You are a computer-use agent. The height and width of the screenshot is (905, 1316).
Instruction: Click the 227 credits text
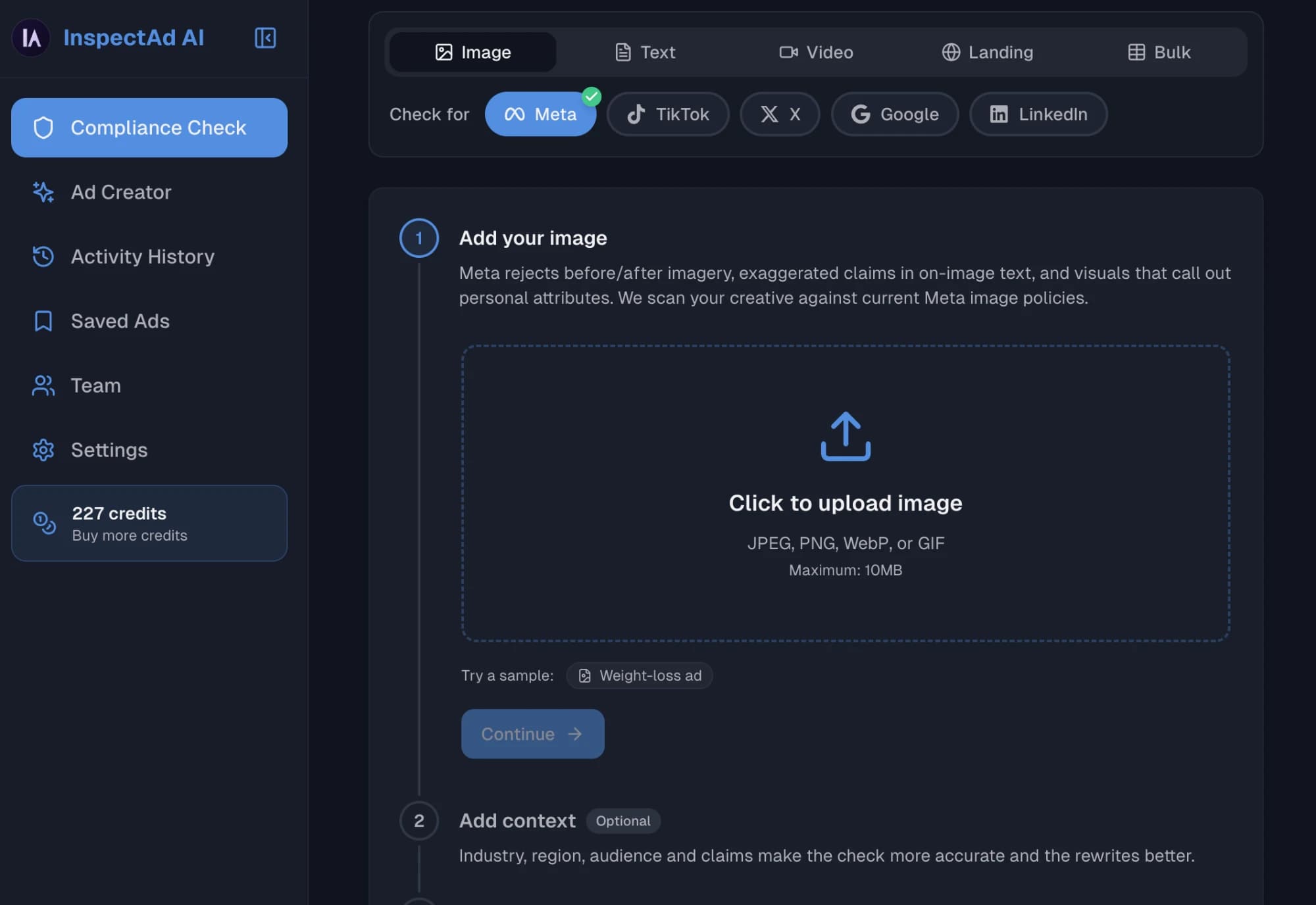119,513
